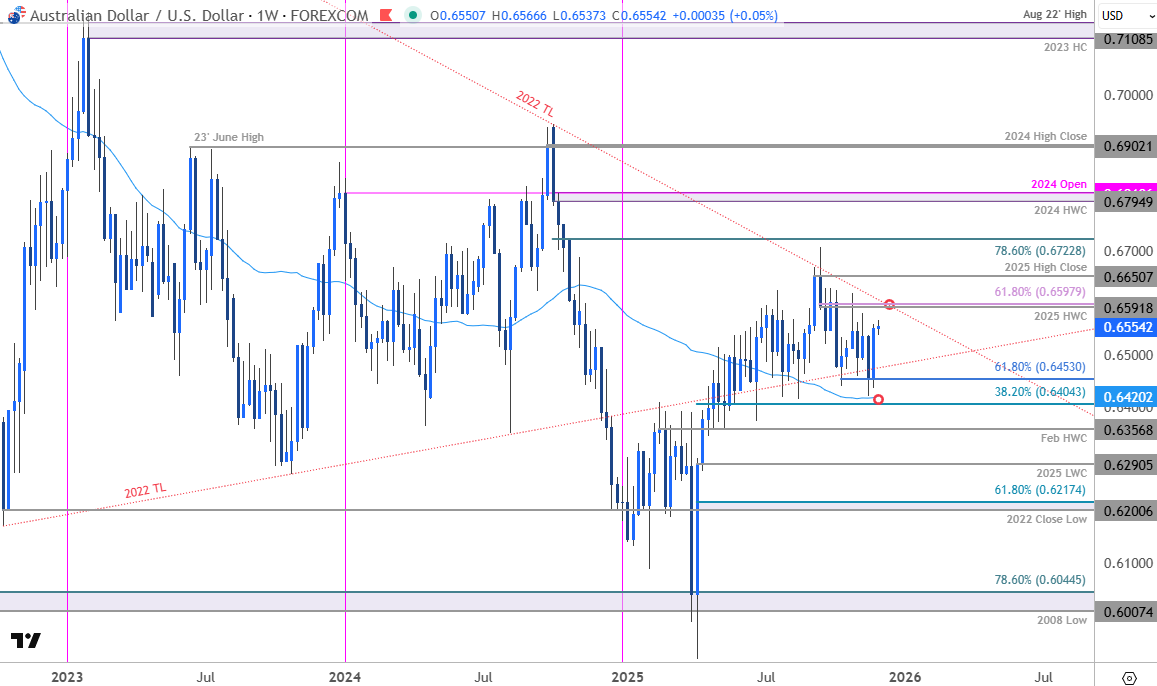Click the 2025 label on the date axis
The image size is (1157, 686).
tap(625, 676)
